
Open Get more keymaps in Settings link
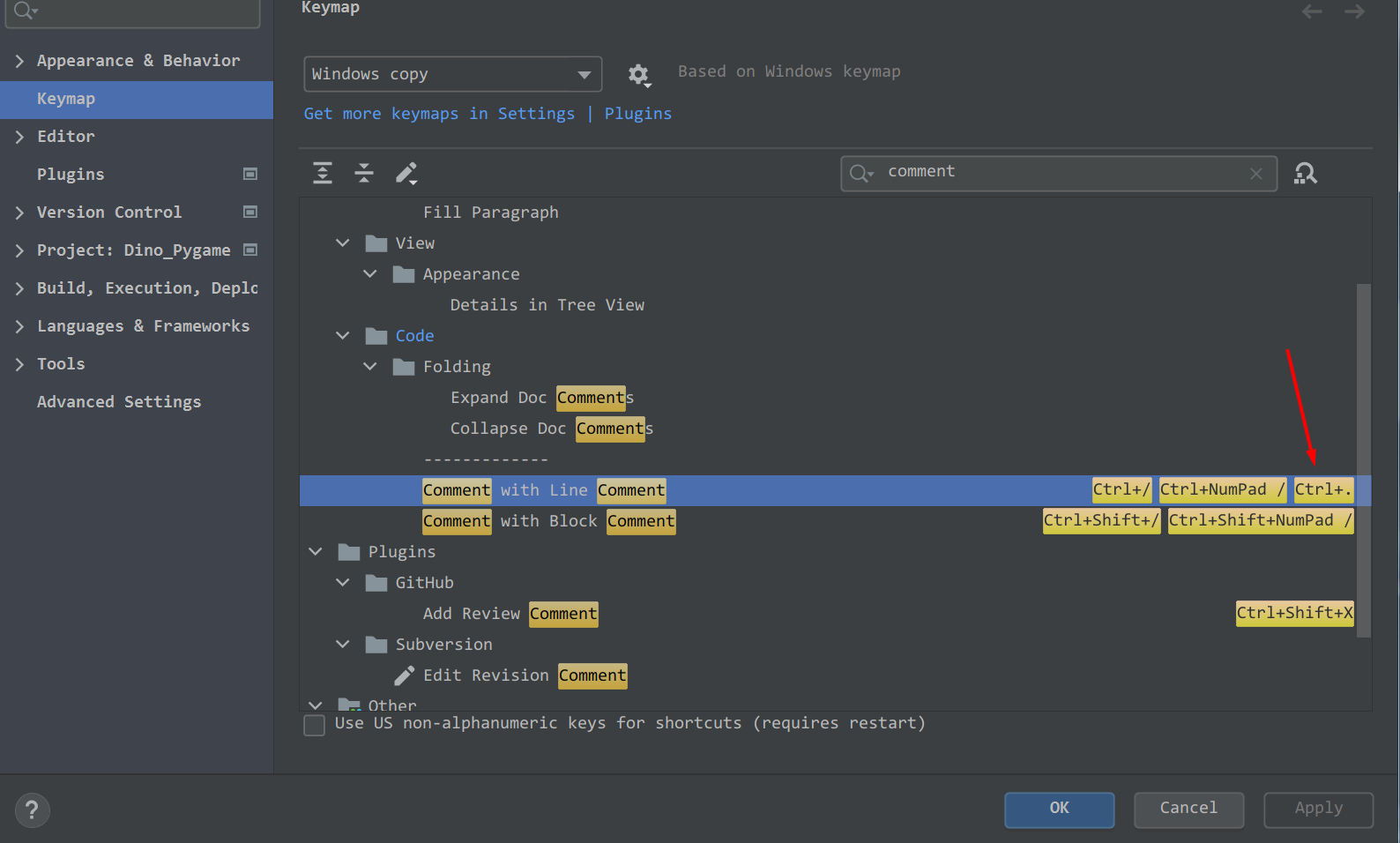(439, 114)
